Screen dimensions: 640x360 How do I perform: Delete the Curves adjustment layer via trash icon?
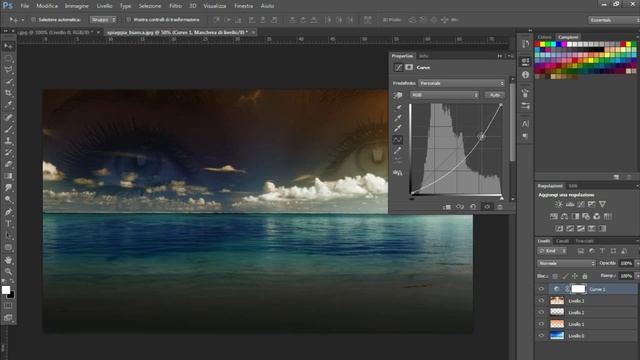(500, 207)
